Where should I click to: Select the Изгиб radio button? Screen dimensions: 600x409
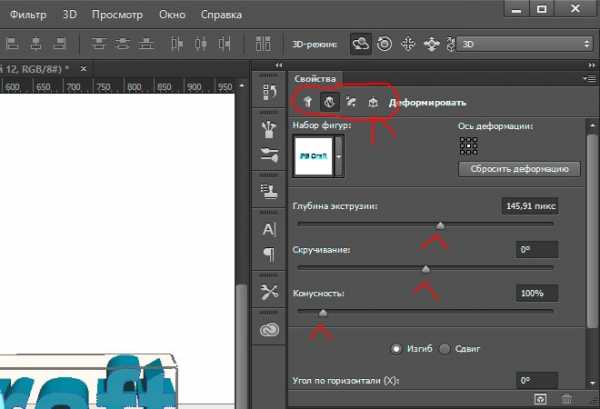pyautogui.click(x=397, y=349)
